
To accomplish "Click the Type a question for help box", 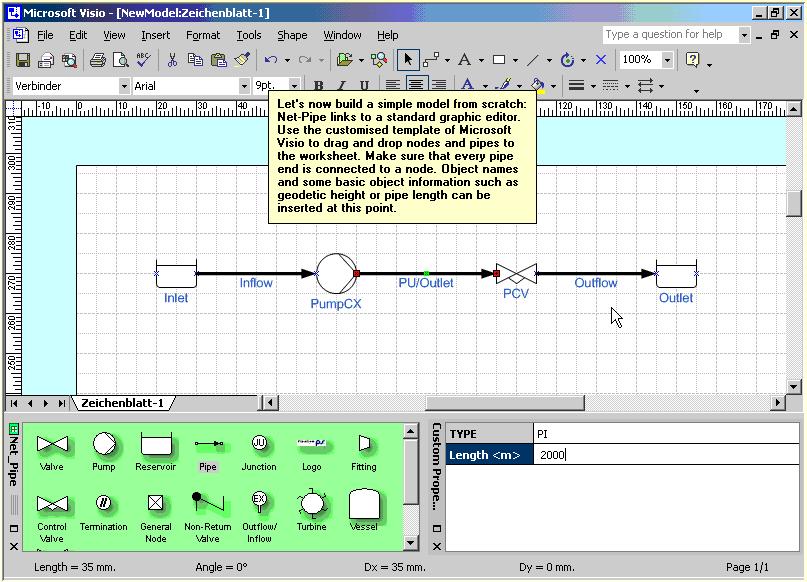I will point(671,35).
